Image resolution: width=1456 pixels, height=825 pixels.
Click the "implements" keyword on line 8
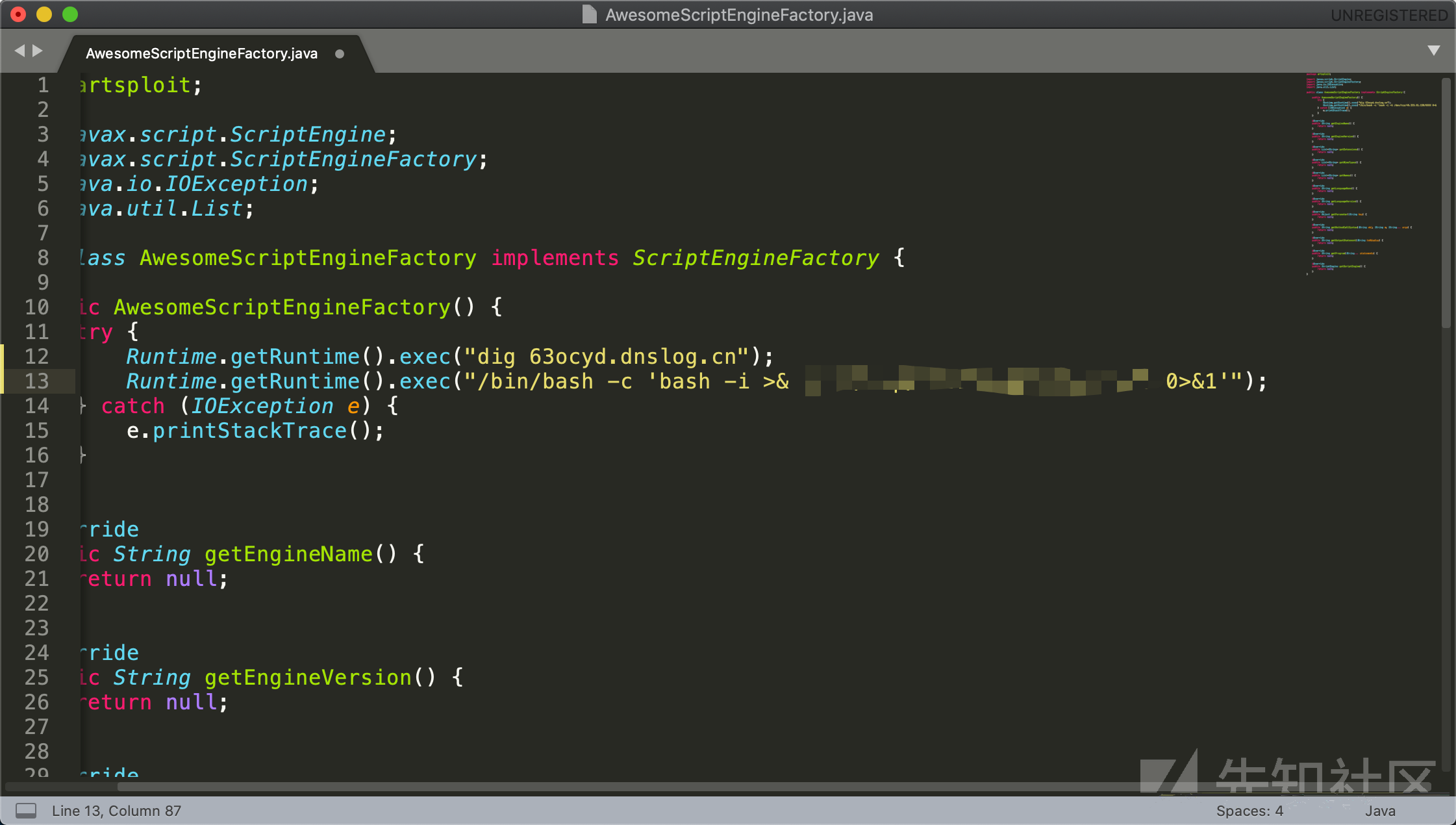(x=555, y=258)
